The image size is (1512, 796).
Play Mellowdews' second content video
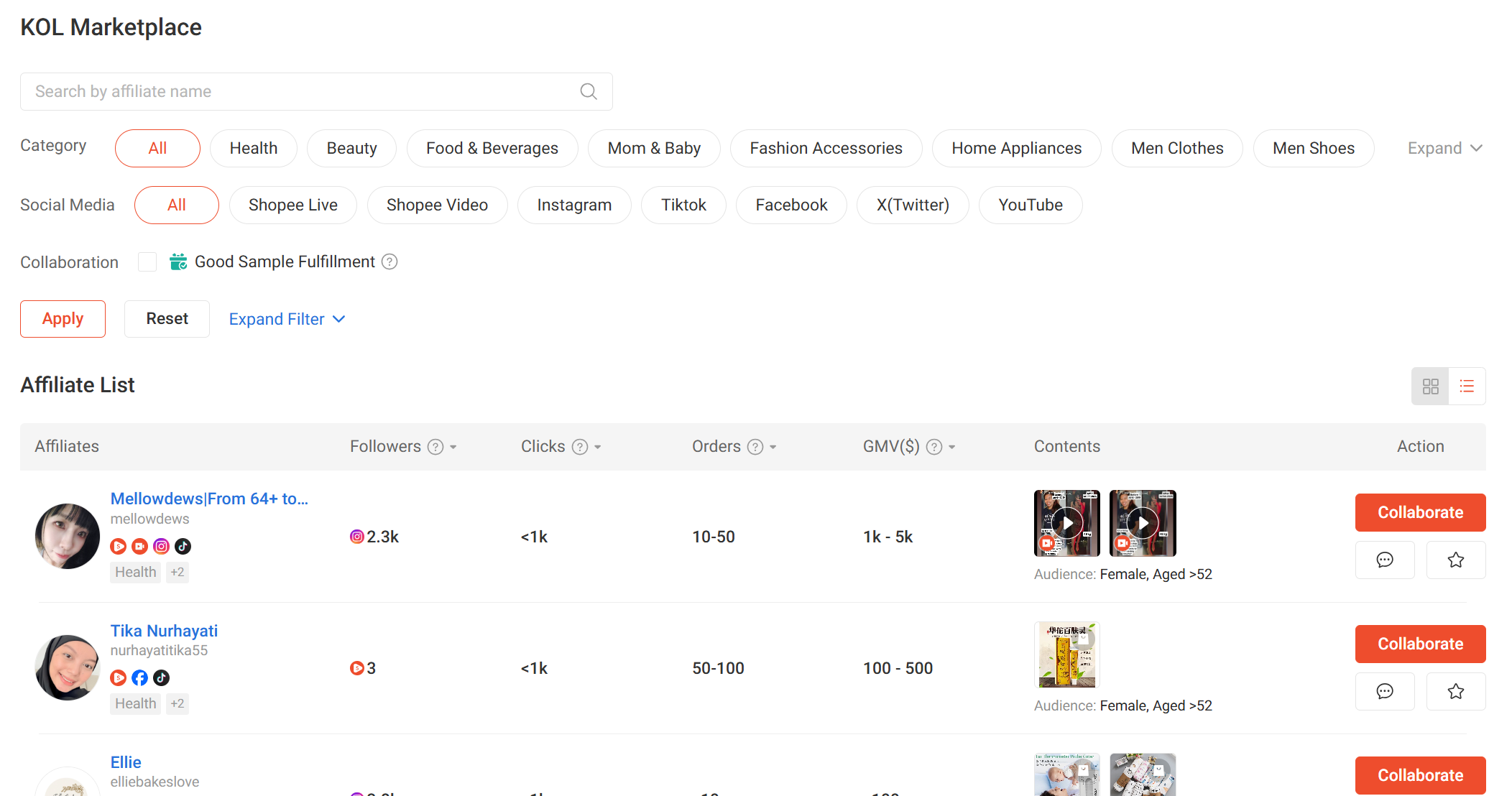click(x=1143, y=523)
